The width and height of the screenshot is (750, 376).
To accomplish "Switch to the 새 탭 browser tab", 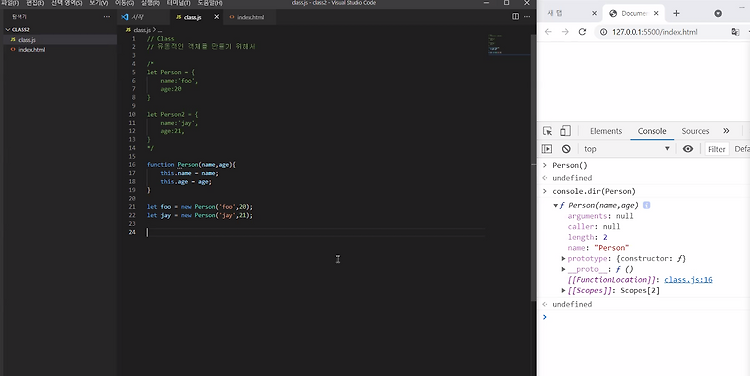I will coord(555,13).
